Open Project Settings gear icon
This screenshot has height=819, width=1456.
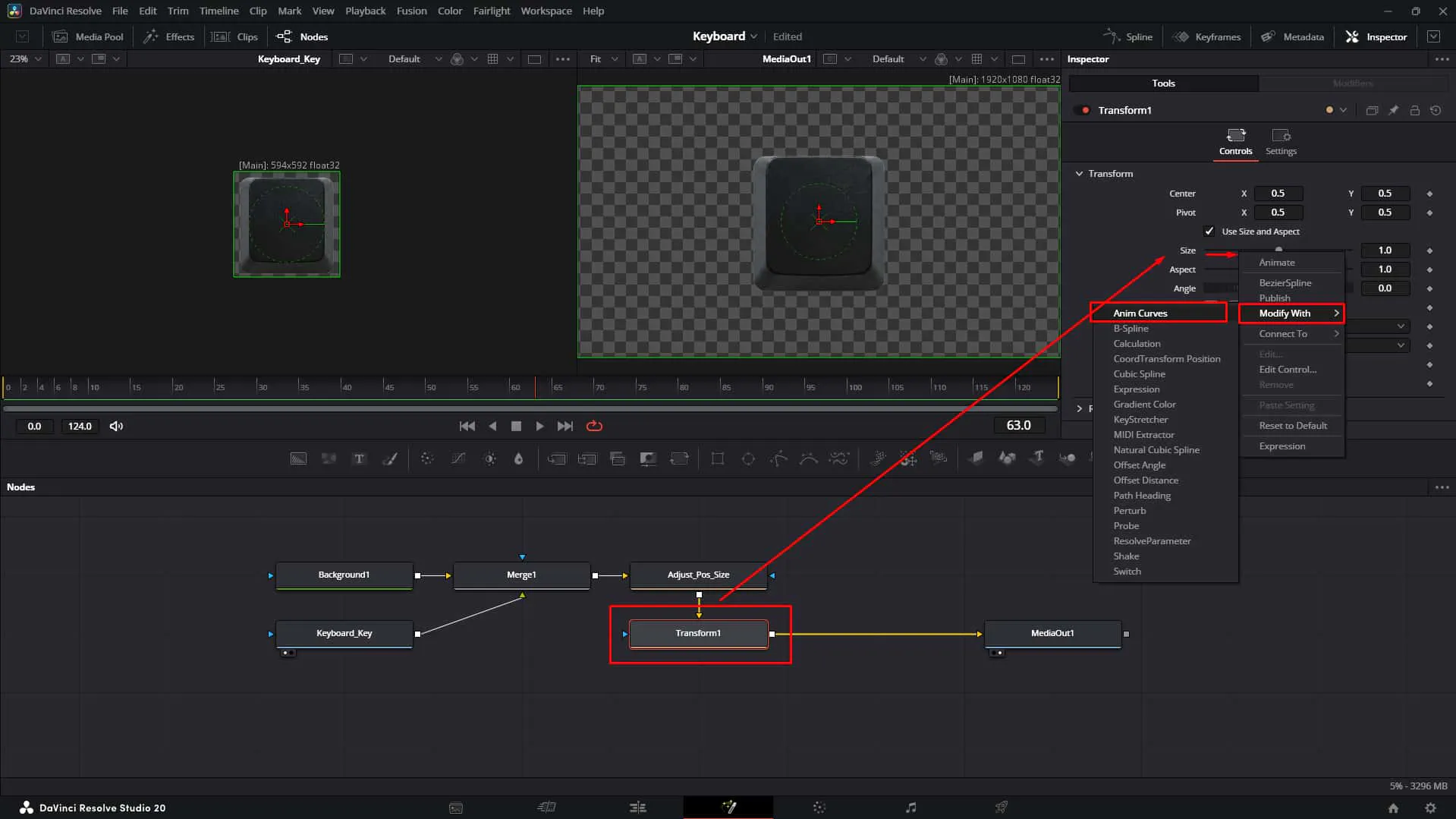click(1430, 808)
